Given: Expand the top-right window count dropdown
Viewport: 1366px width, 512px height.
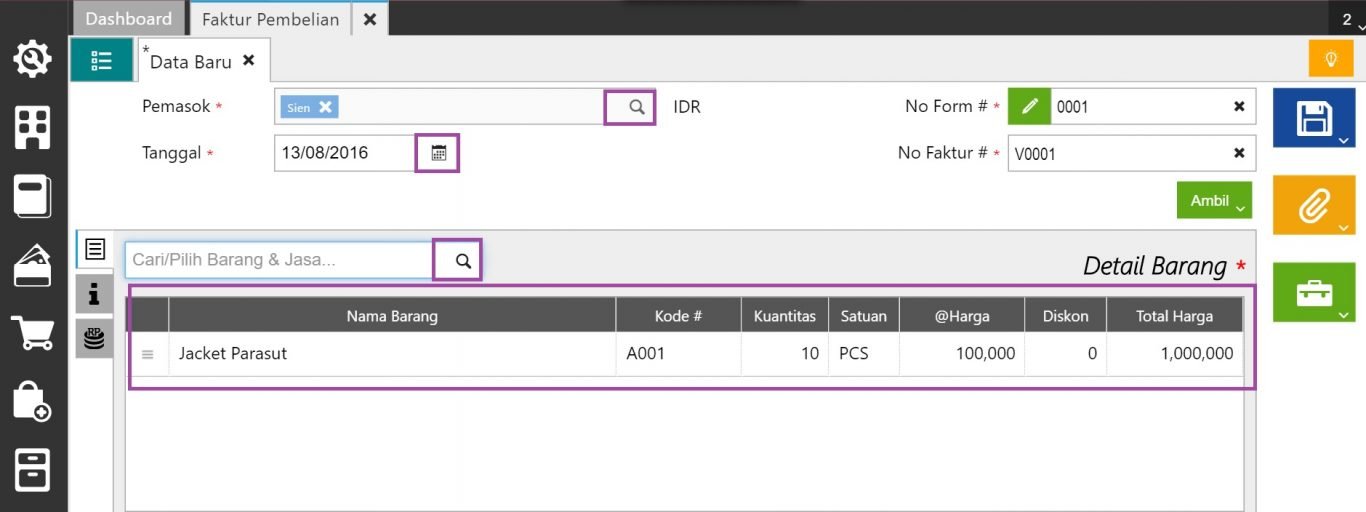Looking at the screenshot, I should (x=1352, y=20).
